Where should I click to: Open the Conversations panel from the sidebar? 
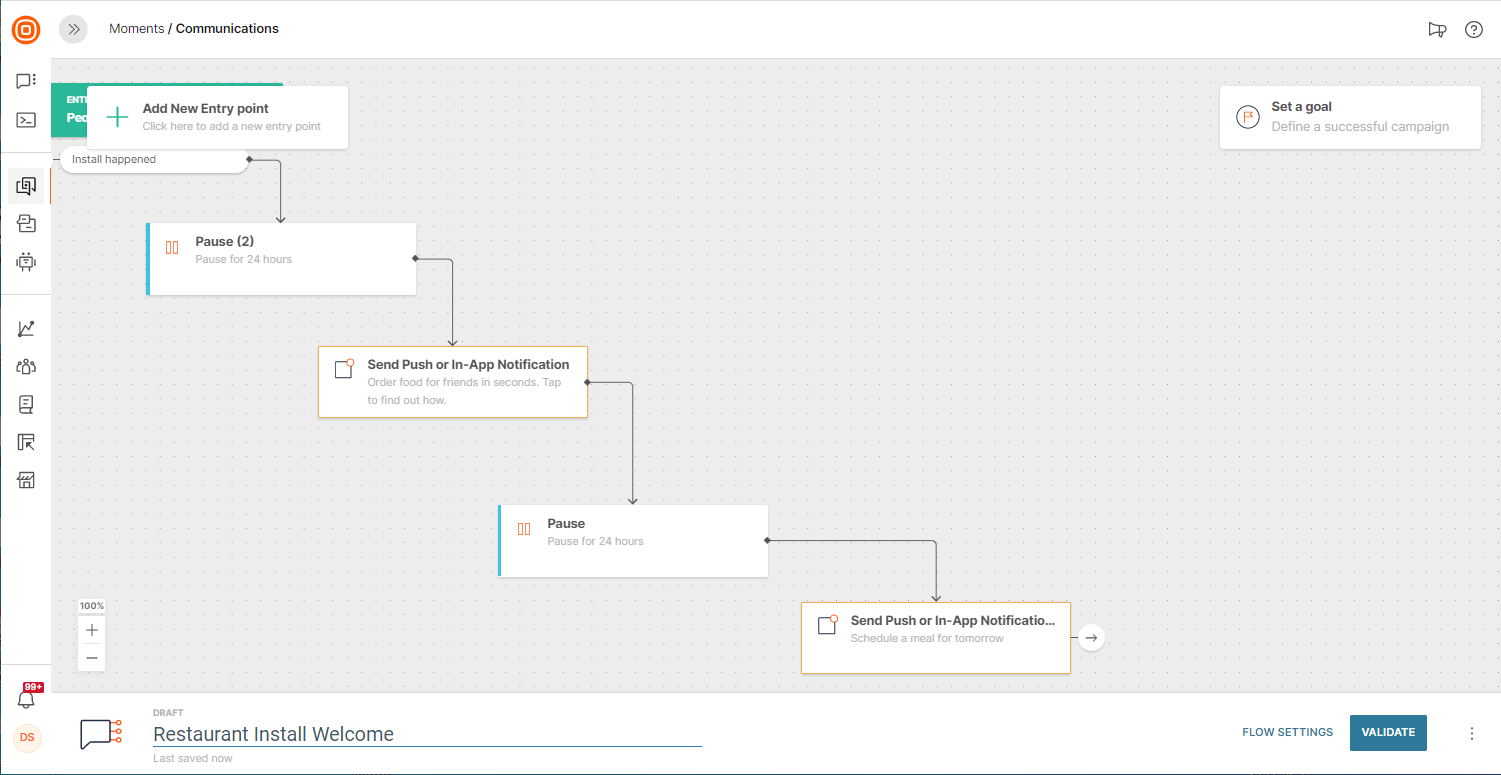[25, 80]
